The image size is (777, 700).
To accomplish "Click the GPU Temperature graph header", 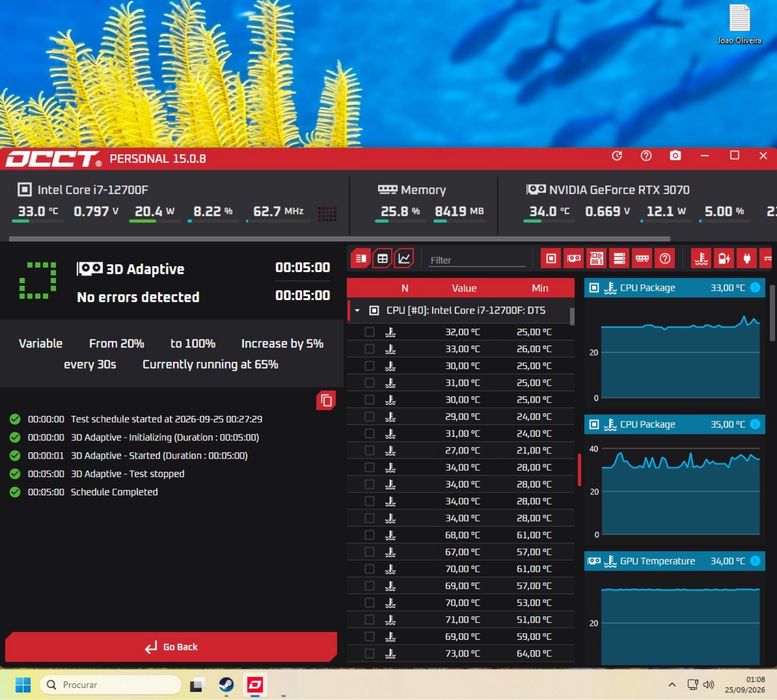I will [674, 561].
